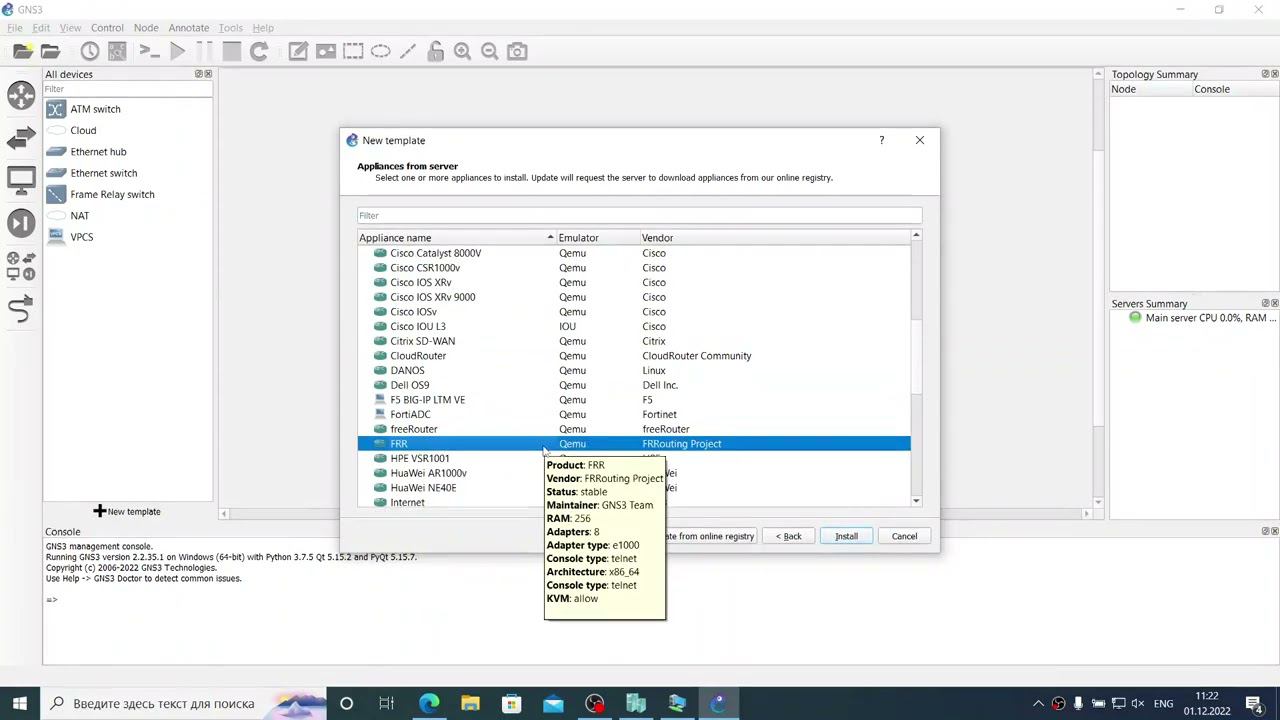Select the Draw ellipse tool
This screenshot has width=1280, height=720.
[x=381, y=51]
